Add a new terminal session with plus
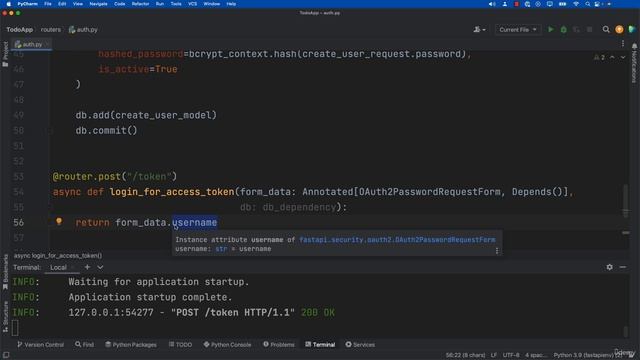Image resolution: width=640 pixels, height=360 pixels. pyautogui.click(x=87, y=267)
